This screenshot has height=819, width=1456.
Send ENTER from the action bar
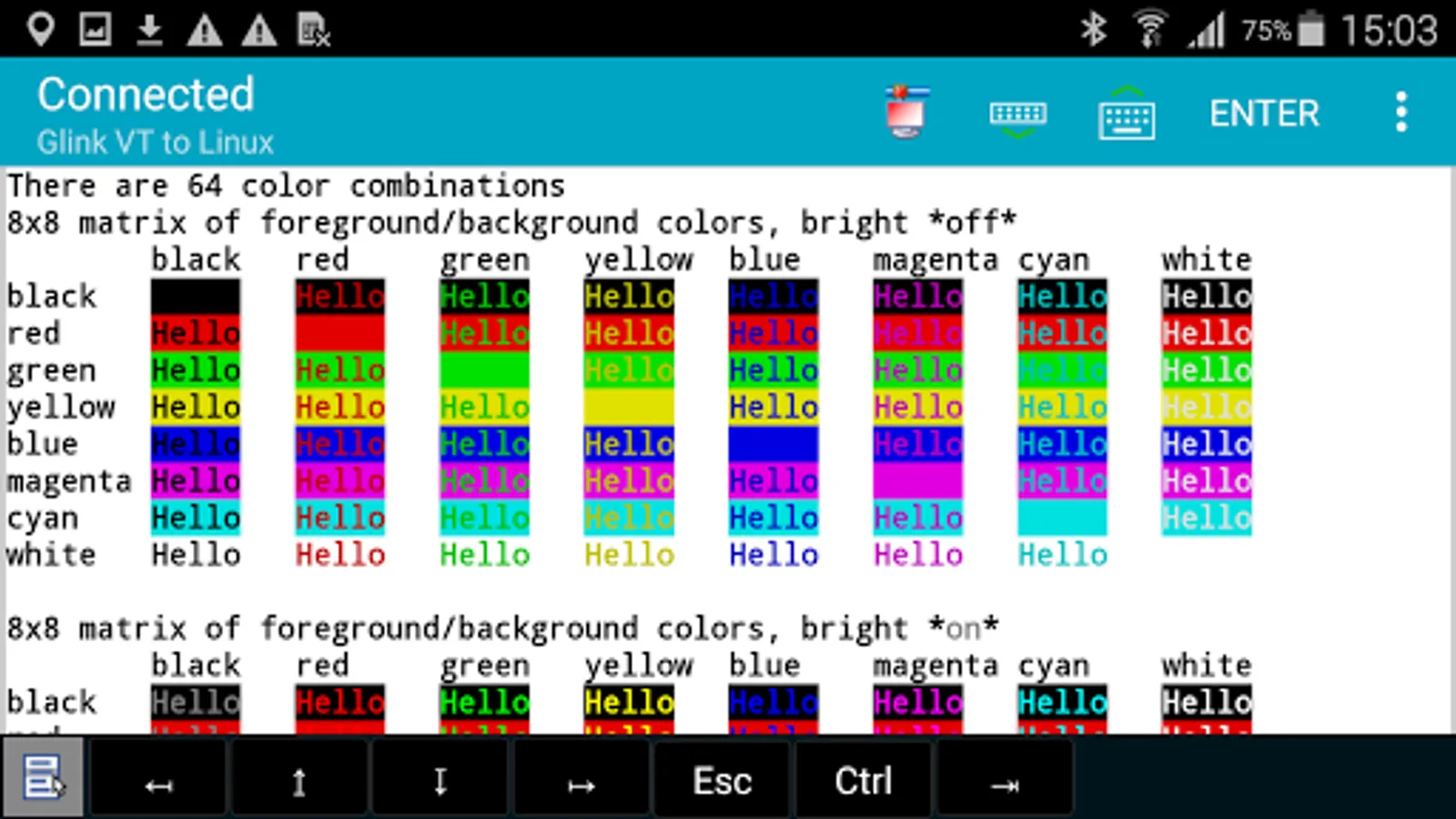(x=1264, y=114)
